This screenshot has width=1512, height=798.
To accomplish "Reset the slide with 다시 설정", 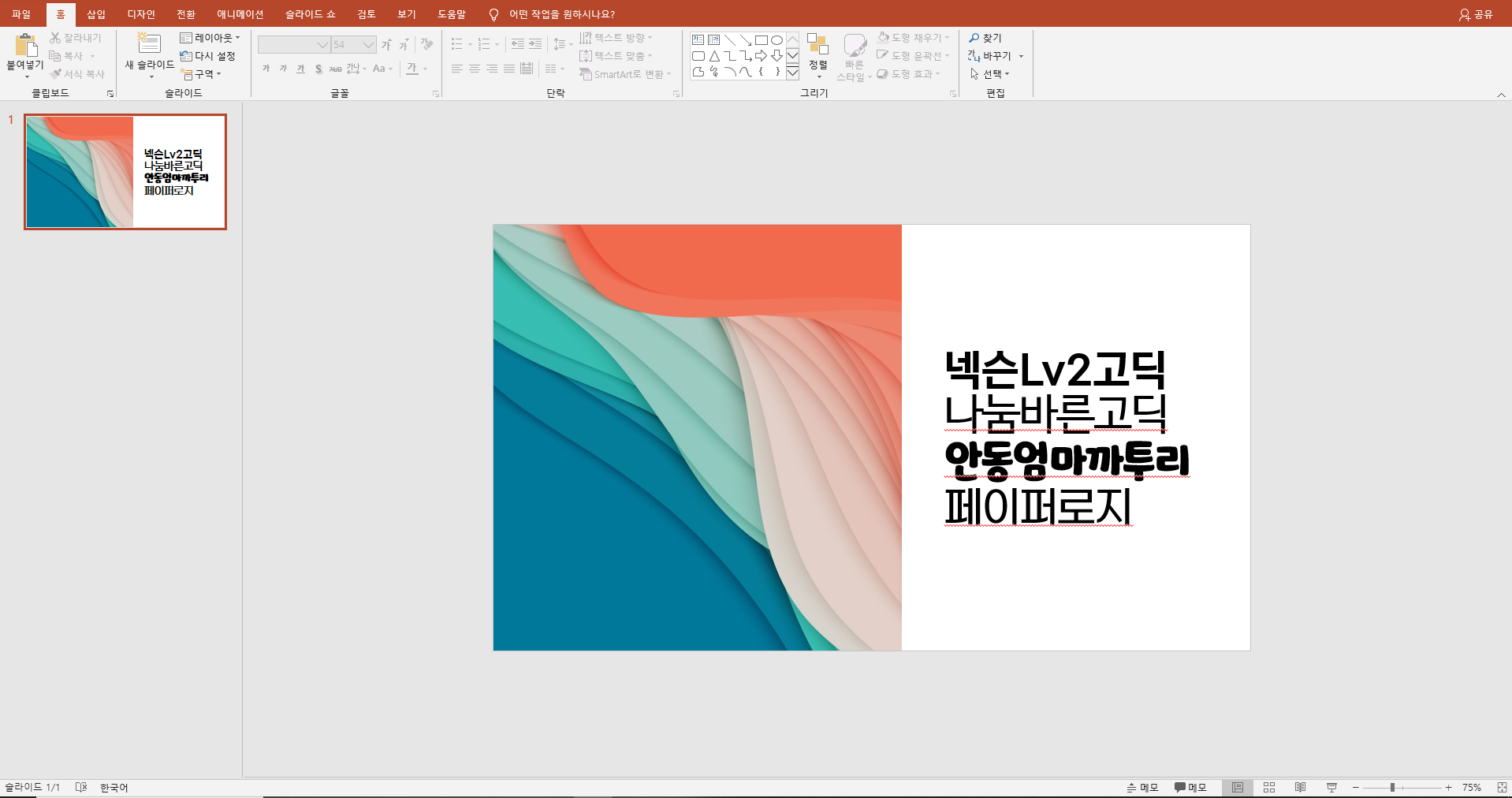I will coord(207,56).
